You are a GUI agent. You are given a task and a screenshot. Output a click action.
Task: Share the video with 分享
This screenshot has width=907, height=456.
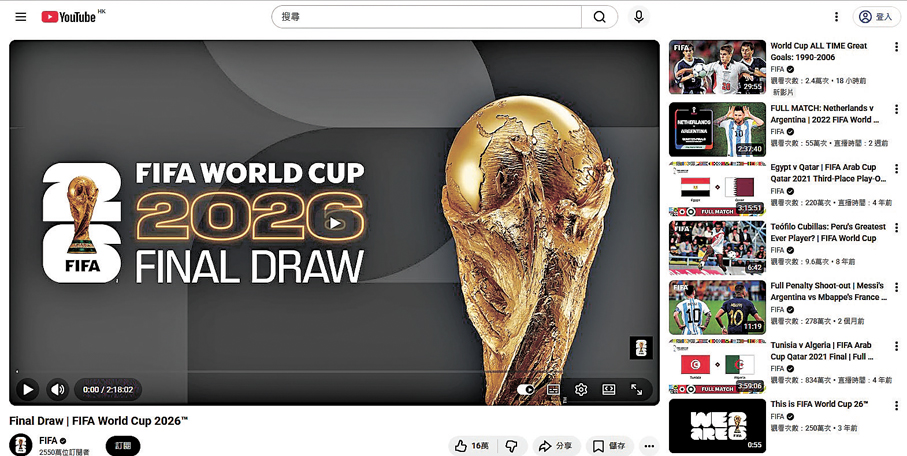coord(555,446)
